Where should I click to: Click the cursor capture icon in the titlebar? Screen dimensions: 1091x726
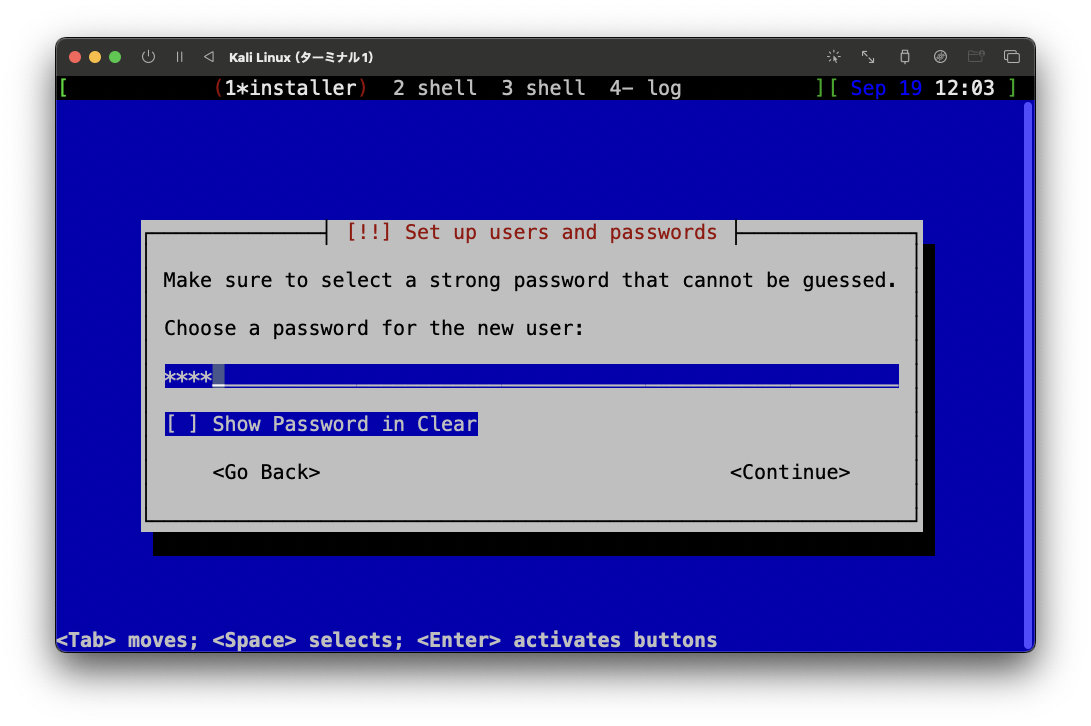(x=833, y=57)
